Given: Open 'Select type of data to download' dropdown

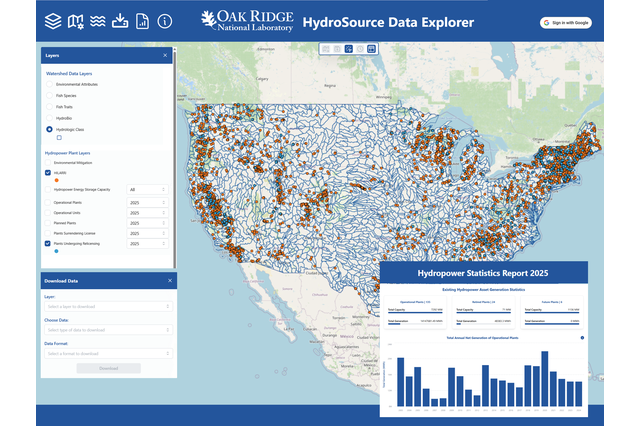Looking at the screenshot, I should [x=109, y=330].
